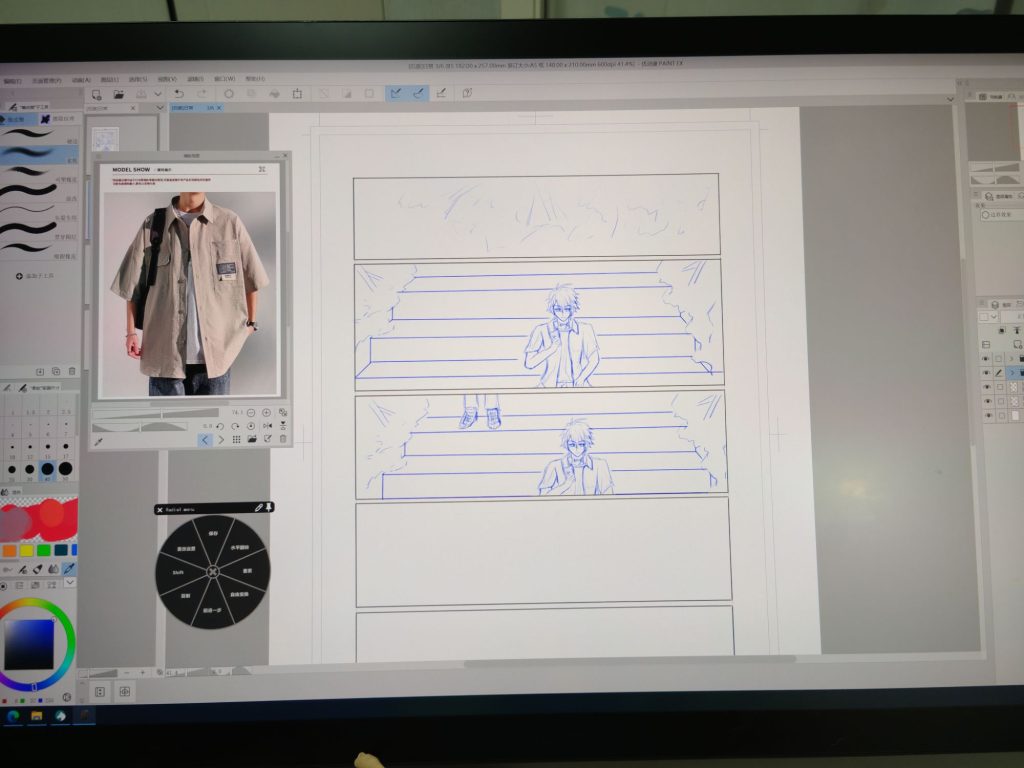1024x768 pixels.
Task: Click the Fill icon in the command bar
Action: tap(274, 94)
